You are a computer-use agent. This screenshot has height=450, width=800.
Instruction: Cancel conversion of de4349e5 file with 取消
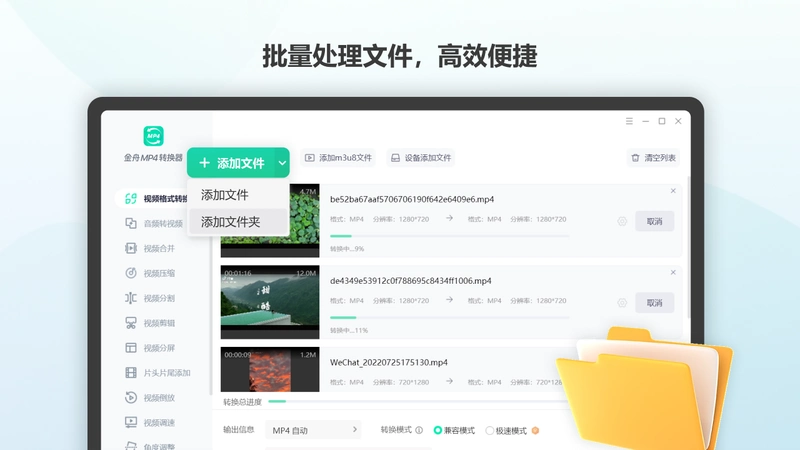pos(655,303)
